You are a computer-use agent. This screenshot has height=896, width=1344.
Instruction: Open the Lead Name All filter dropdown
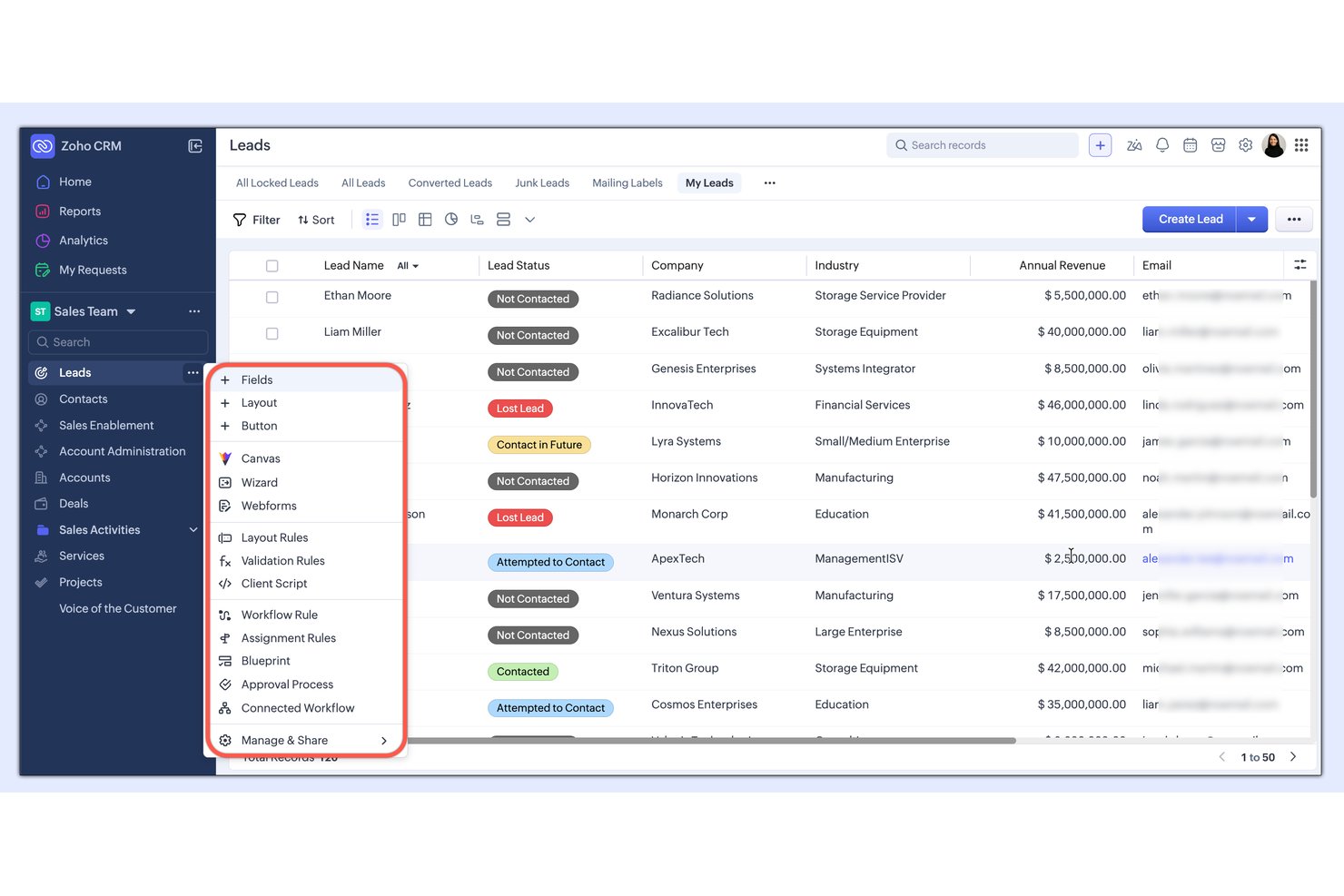(x=408, y=266)
